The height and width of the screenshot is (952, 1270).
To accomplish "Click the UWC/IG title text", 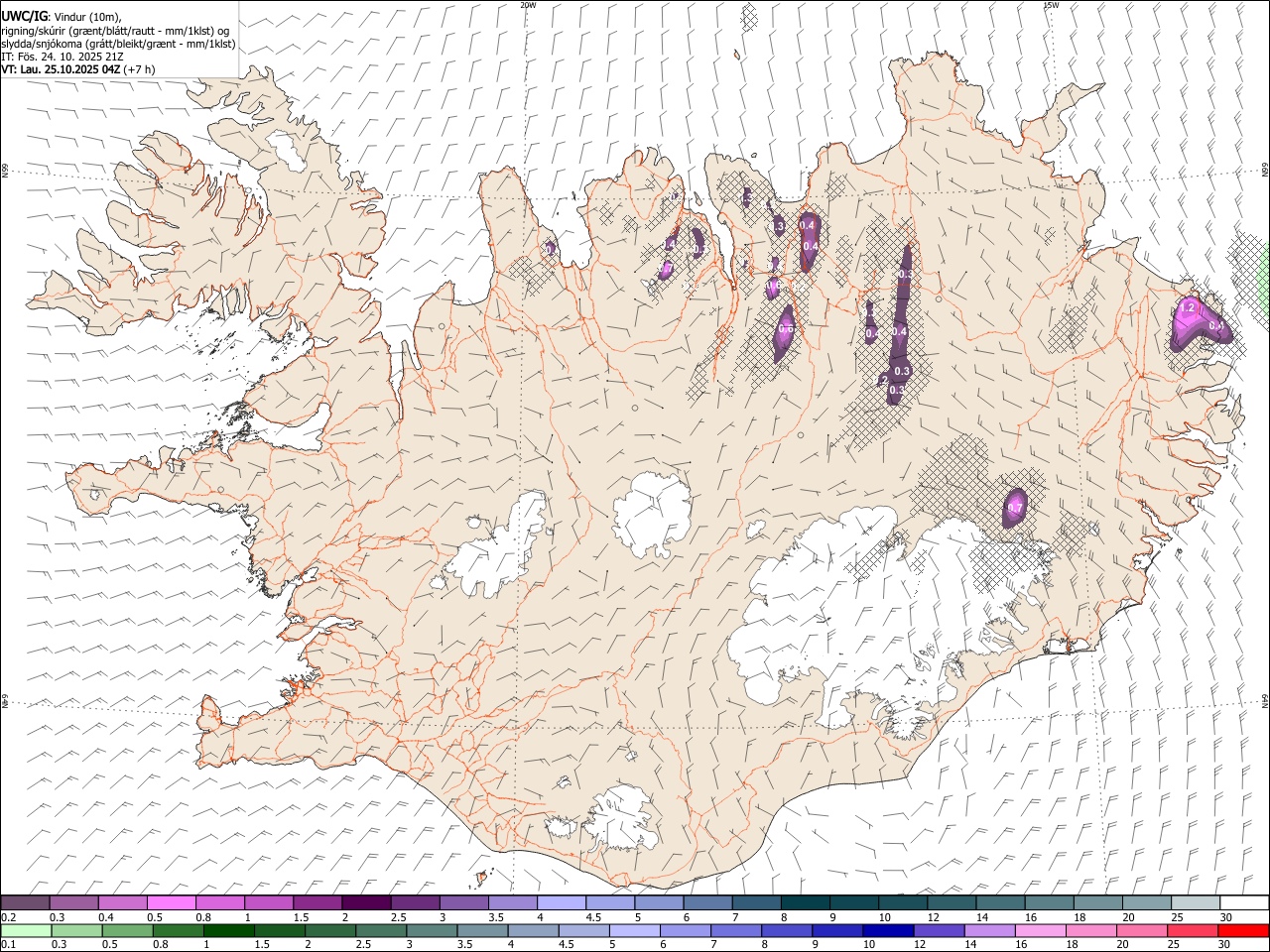I will 23,17.
